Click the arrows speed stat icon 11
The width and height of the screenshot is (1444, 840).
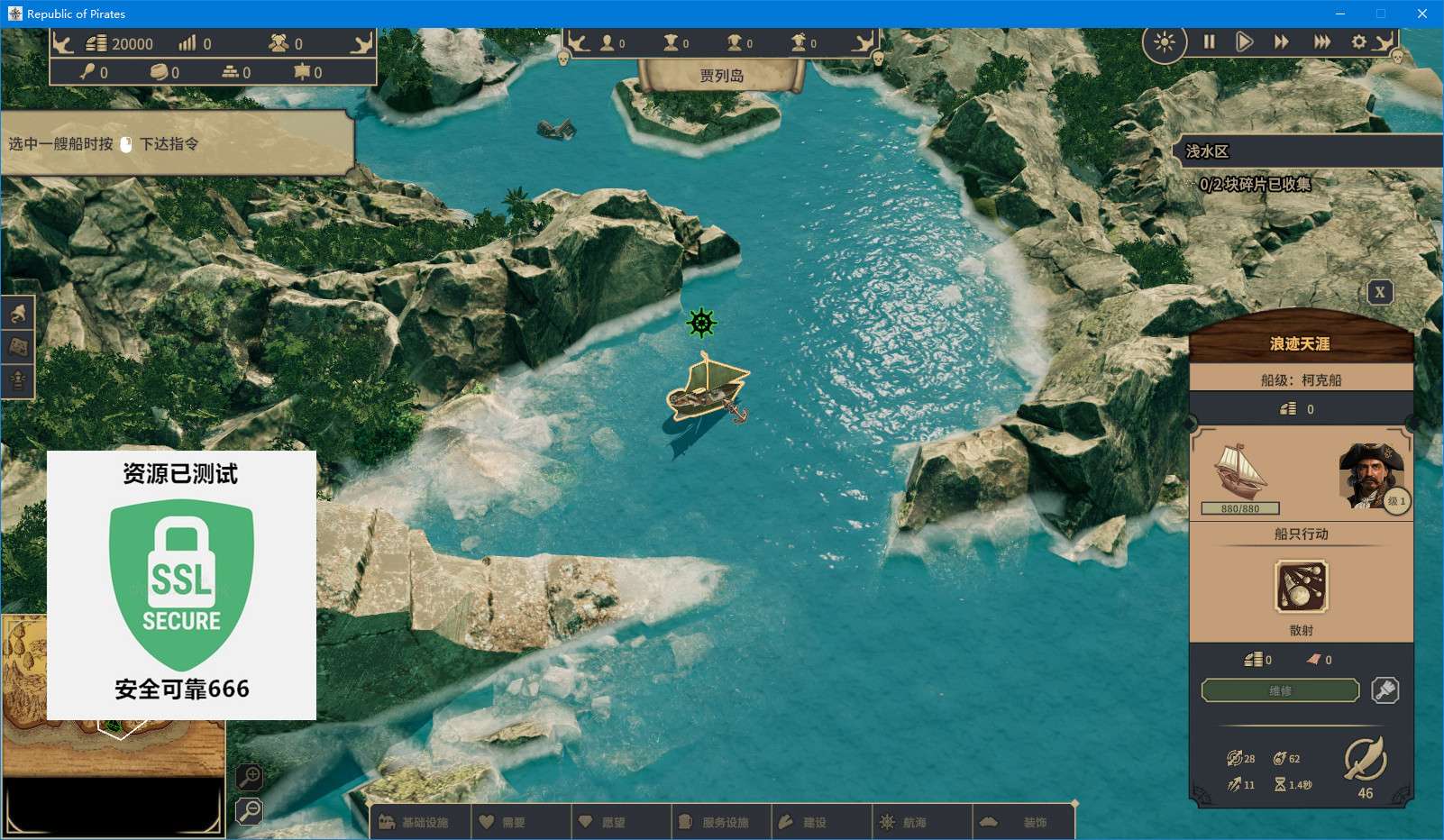point(1234,784)
